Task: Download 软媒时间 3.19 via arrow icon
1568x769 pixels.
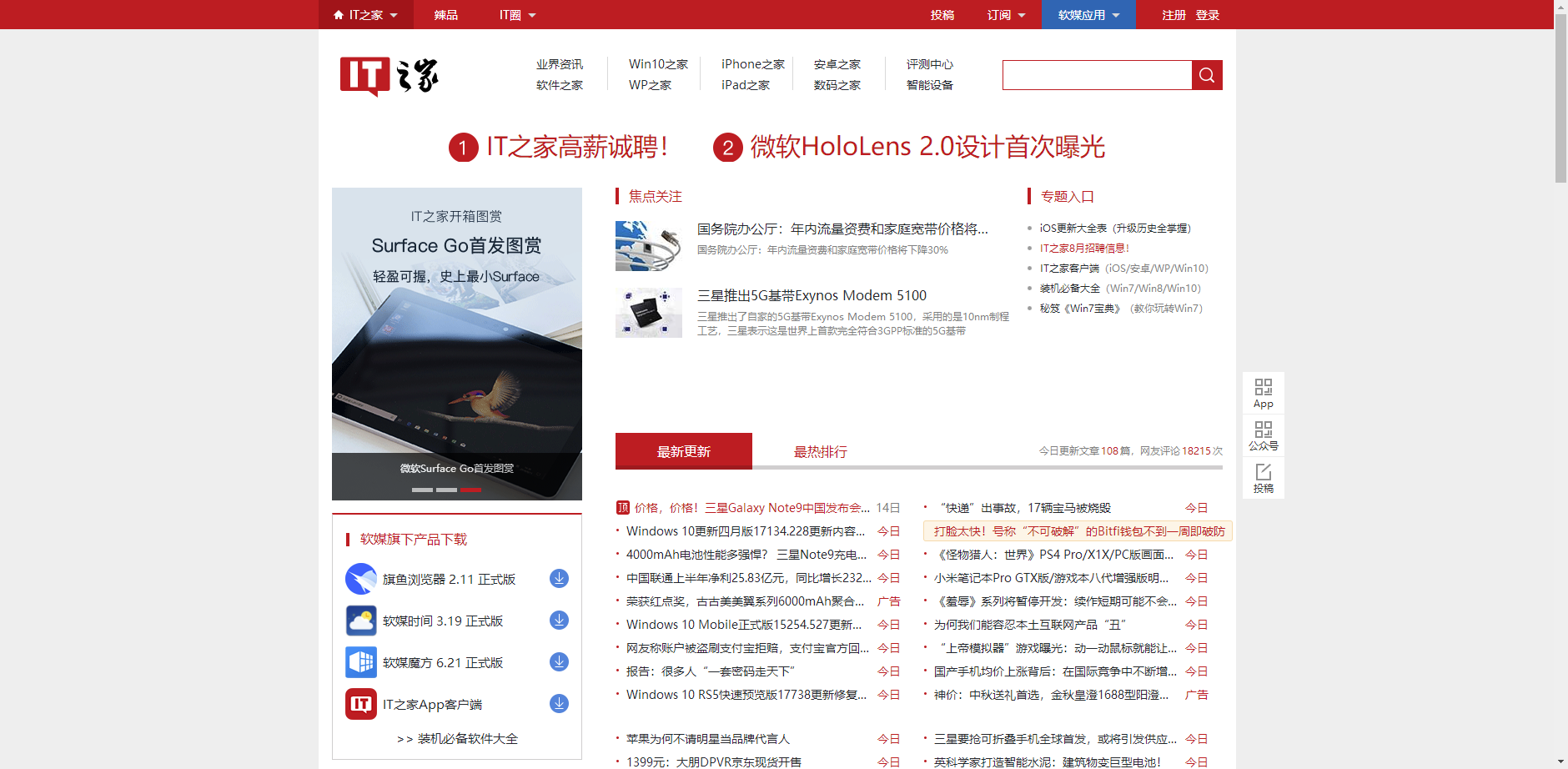Action: [x=560, y=621]
